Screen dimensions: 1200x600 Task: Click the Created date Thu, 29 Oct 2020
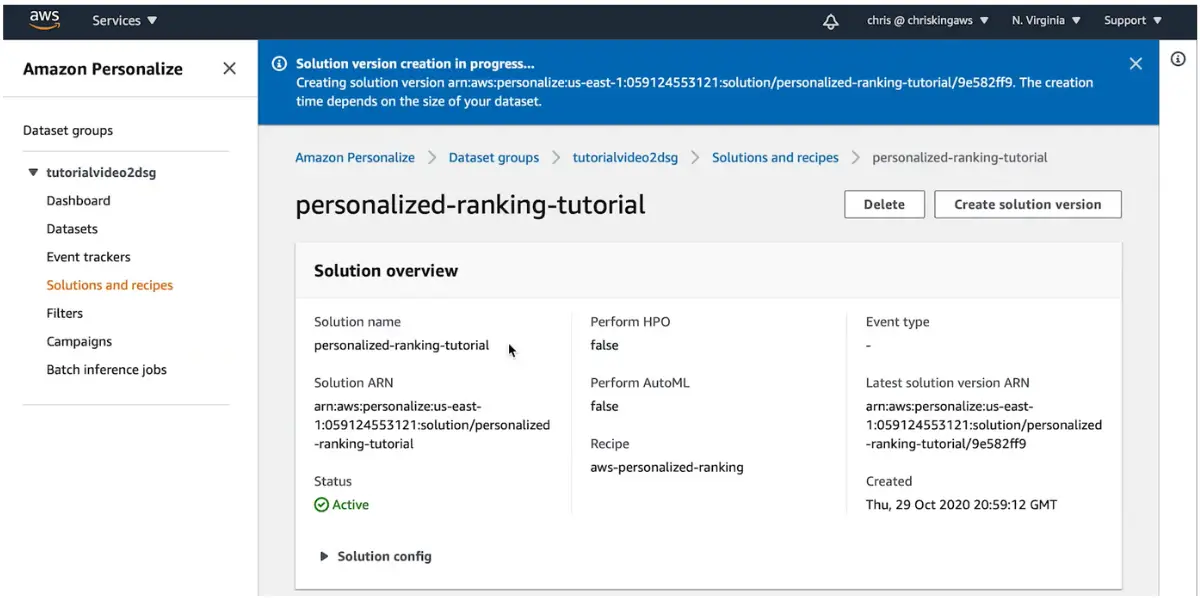click(961, 506)
